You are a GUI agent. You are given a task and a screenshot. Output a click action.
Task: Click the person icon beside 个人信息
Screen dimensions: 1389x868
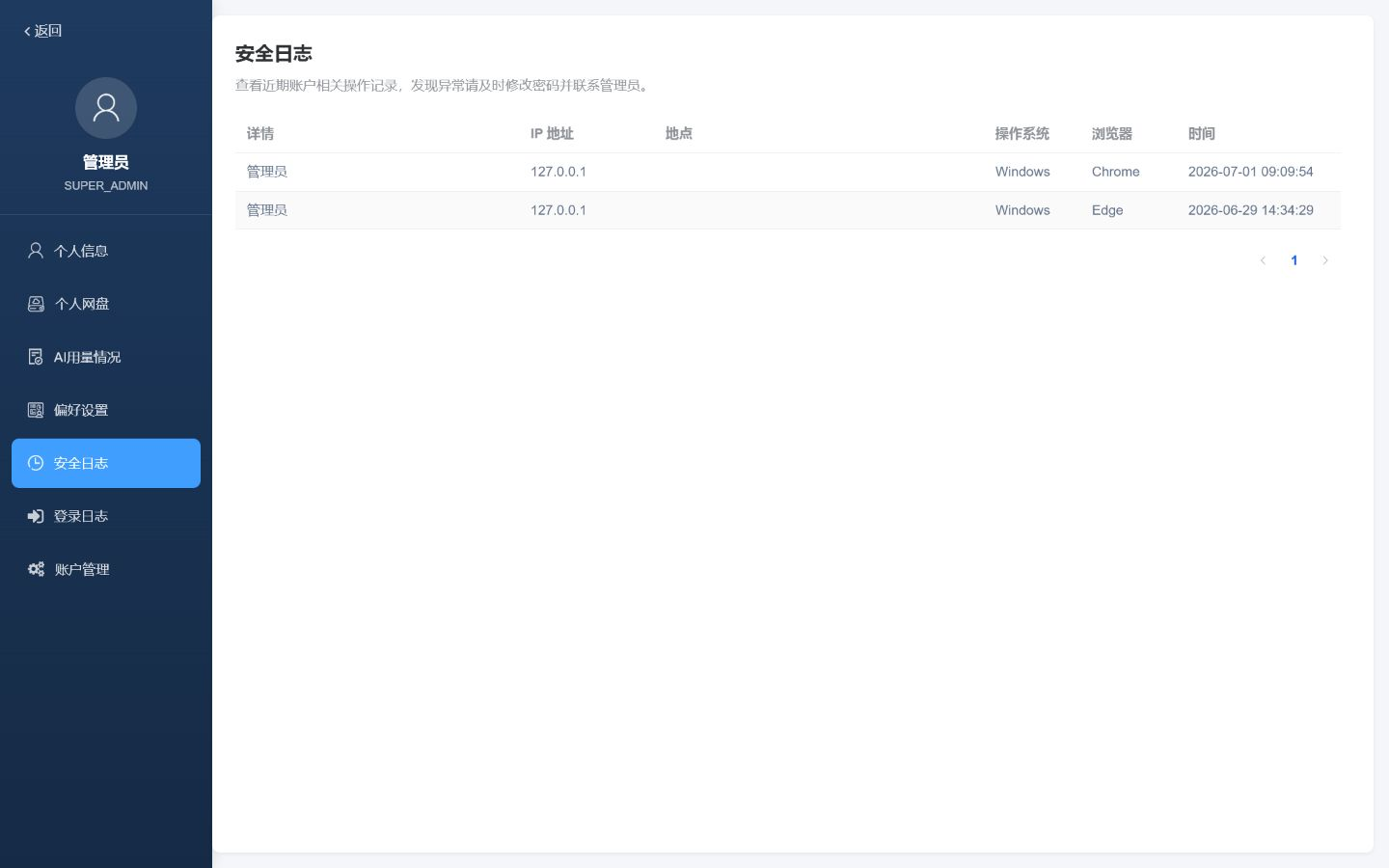click(36, 251)
